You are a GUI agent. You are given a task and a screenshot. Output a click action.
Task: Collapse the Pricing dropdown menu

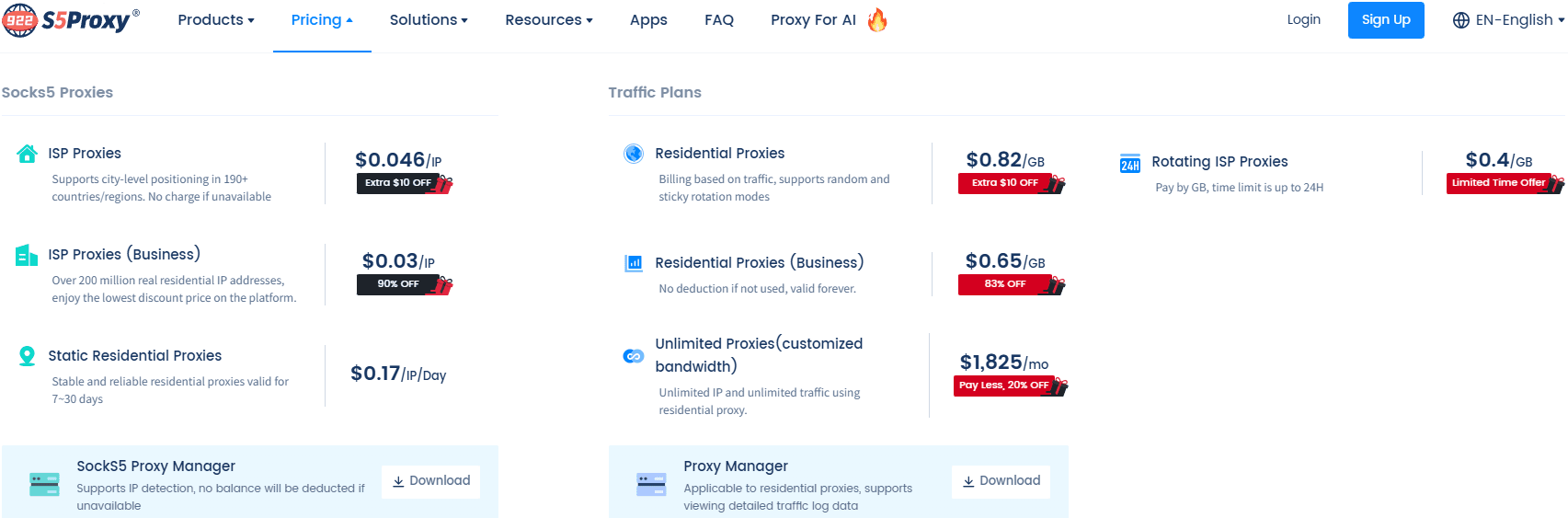(x=321, y=20)
